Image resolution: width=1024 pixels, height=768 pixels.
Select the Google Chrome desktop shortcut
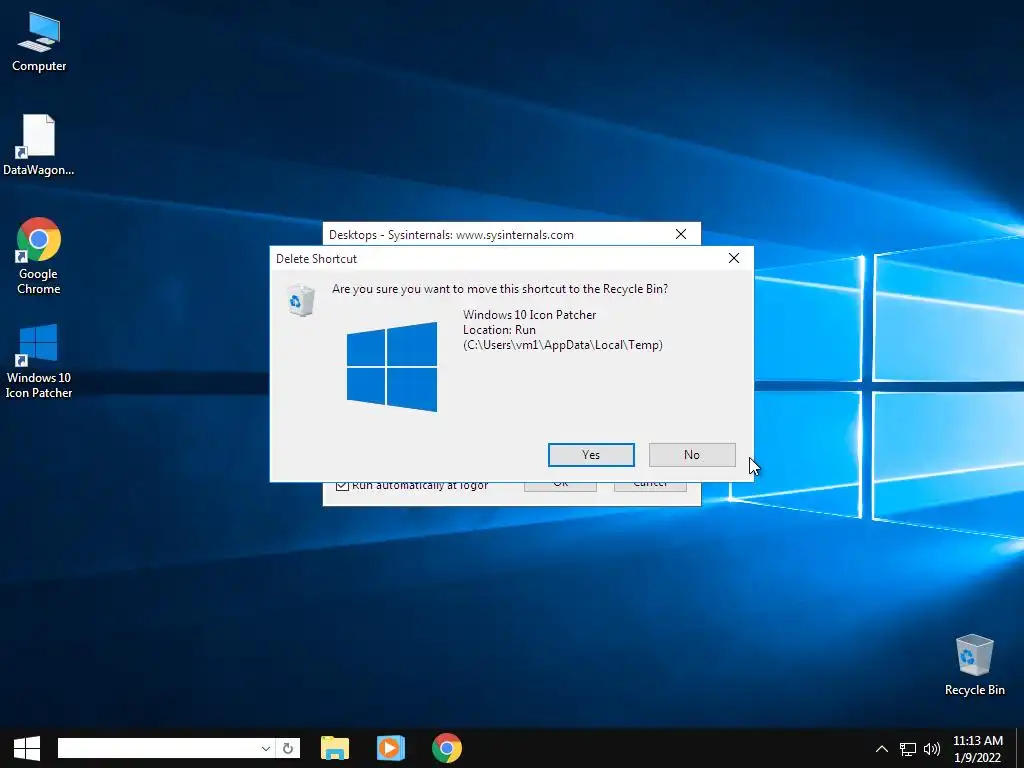(39, 256)
